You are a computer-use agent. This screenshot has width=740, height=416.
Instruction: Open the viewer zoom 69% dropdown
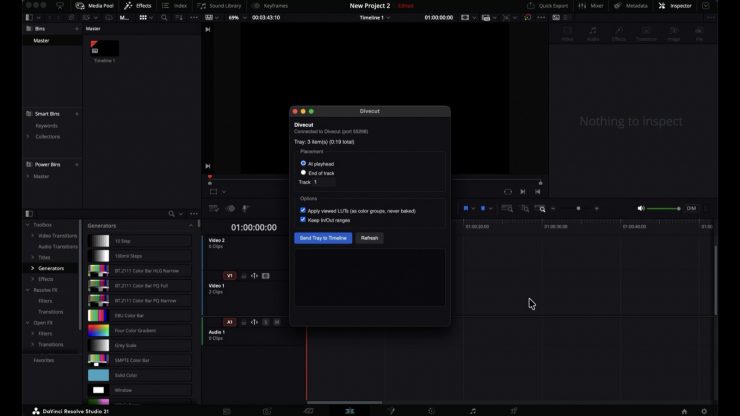click(x=237, y=17)
